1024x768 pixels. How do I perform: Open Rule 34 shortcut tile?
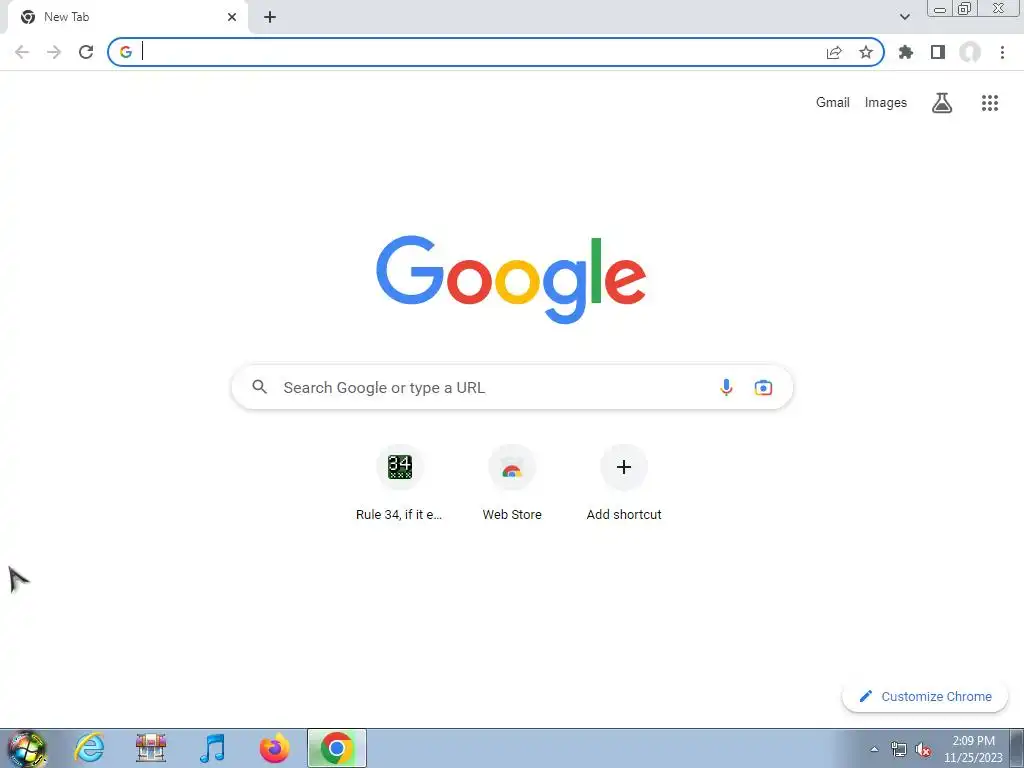400,483
